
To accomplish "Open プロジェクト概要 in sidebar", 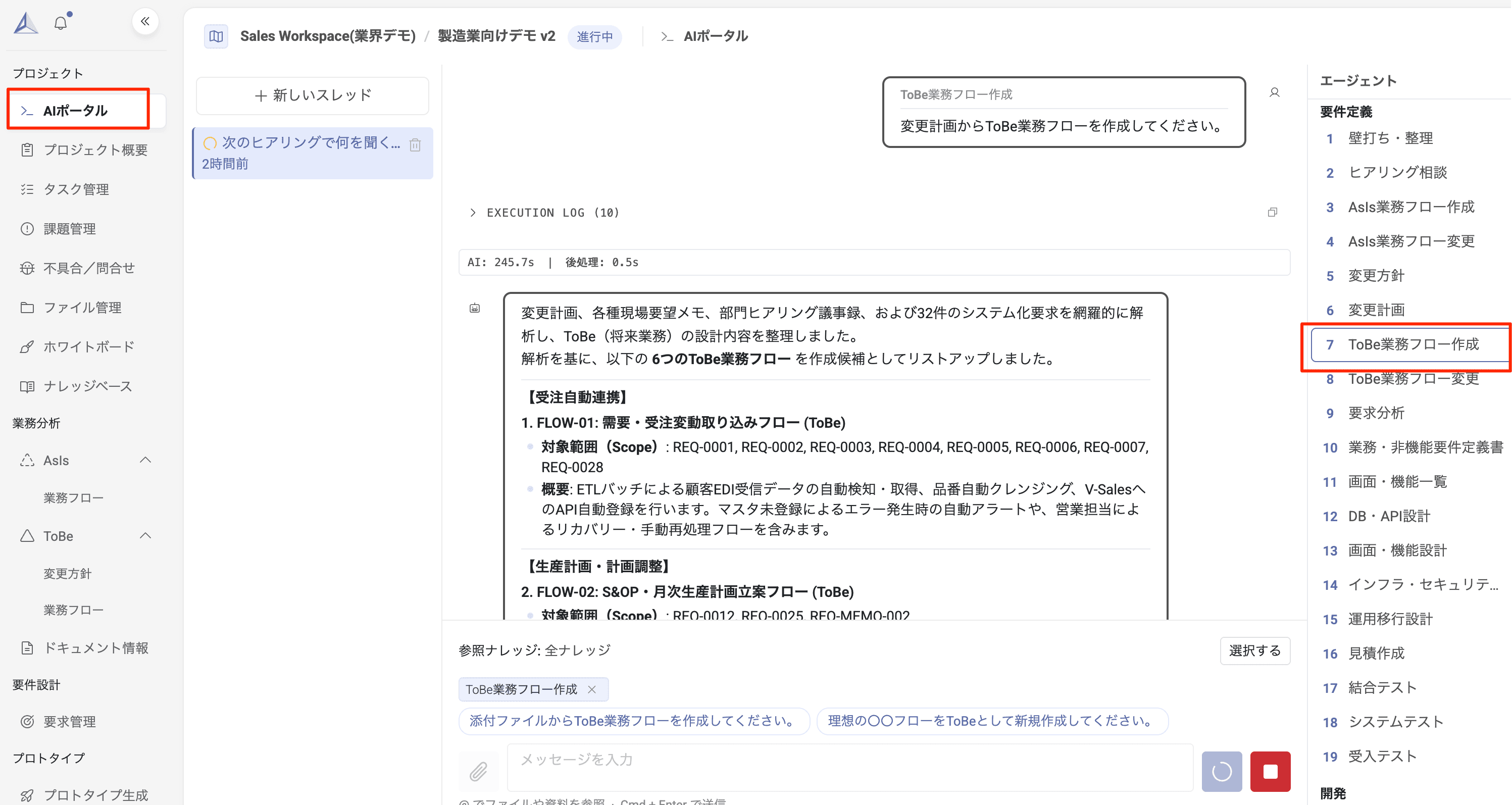I will pos(85,149).
